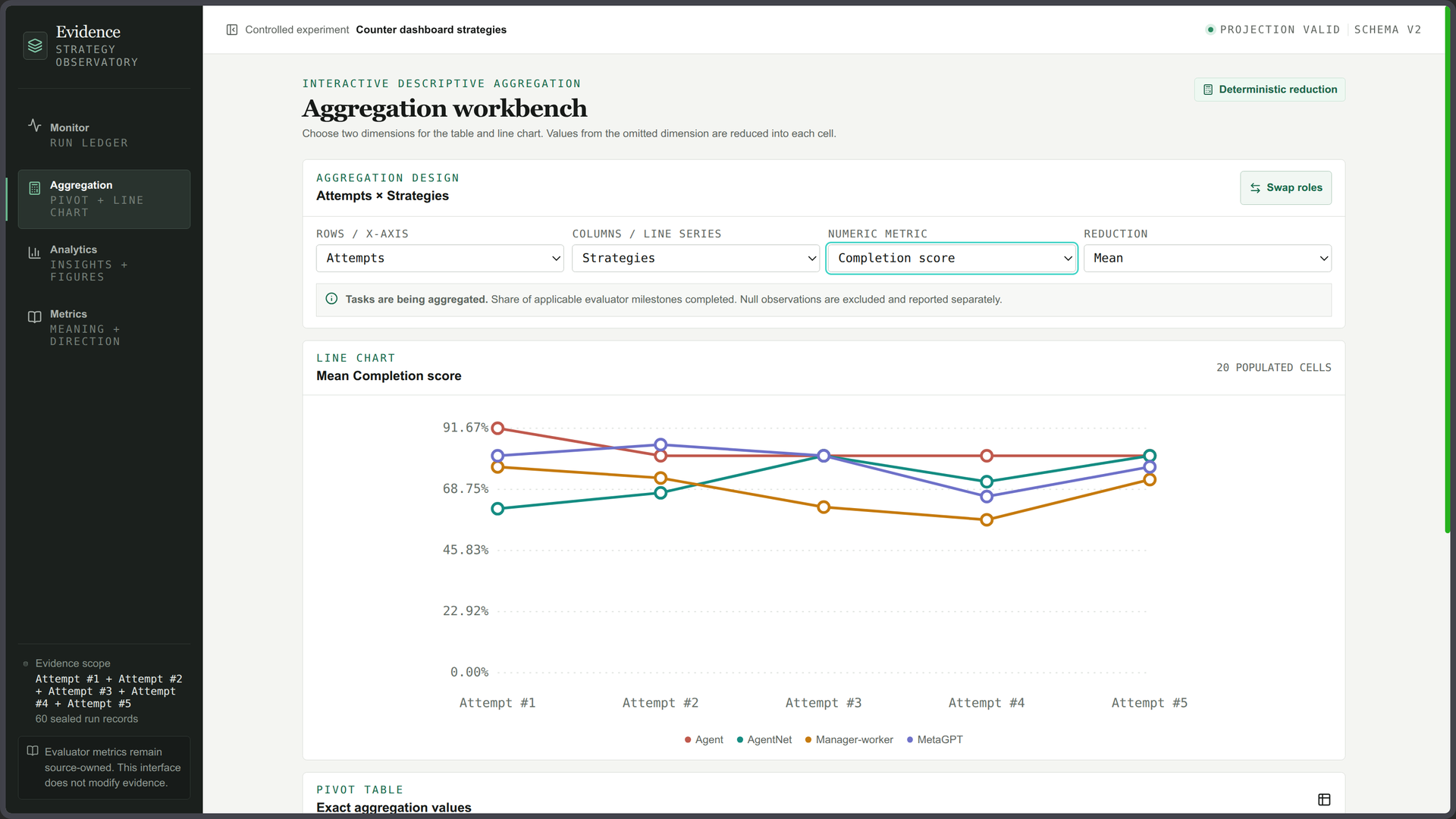Click the Aggregation calculator icon in sidebar

[34, 188]
